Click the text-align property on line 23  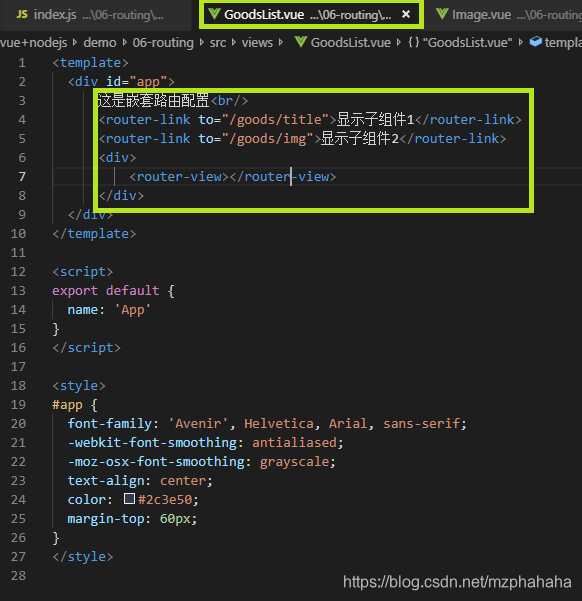[106, 481]
